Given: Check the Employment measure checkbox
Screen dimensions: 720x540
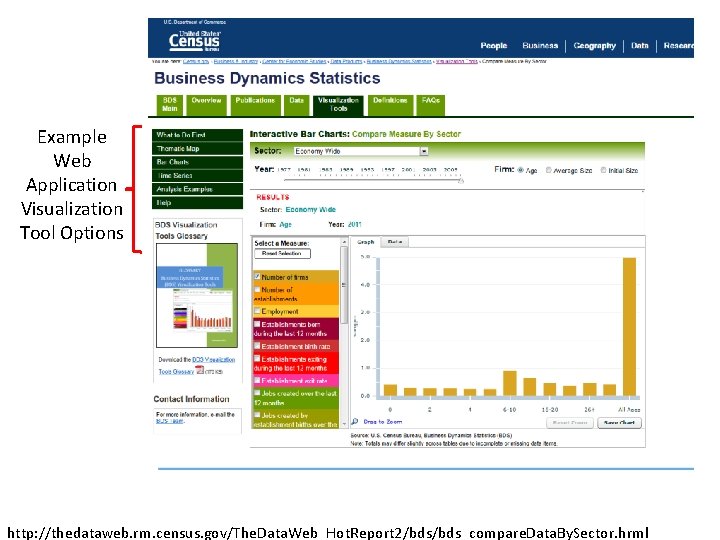Looking at the screenshot, I should point(257,311).
